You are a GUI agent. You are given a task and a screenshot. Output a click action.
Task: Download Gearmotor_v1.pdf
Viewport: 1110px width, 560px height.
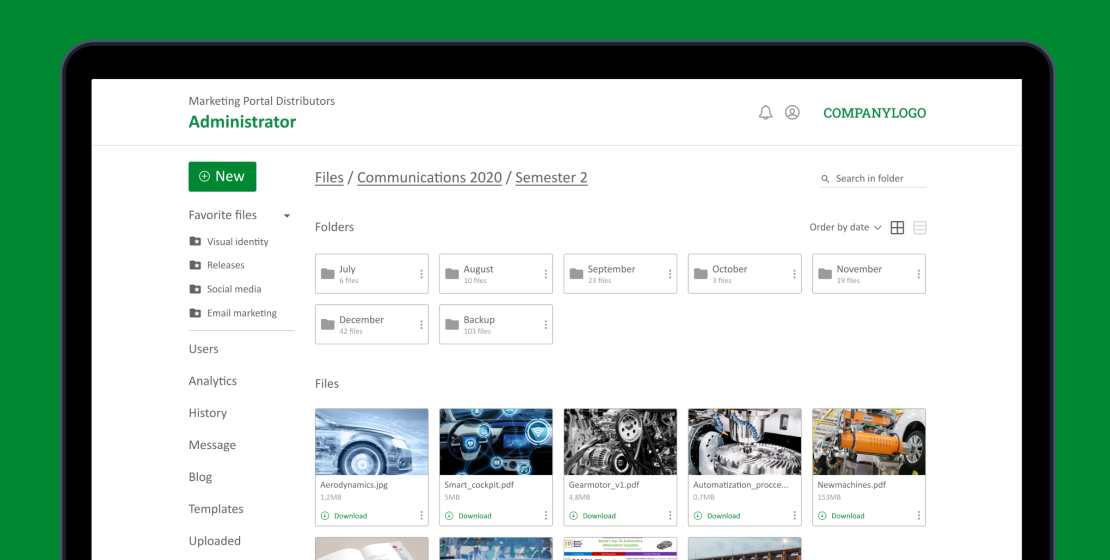pyautogui.click(x=593, y=515)
